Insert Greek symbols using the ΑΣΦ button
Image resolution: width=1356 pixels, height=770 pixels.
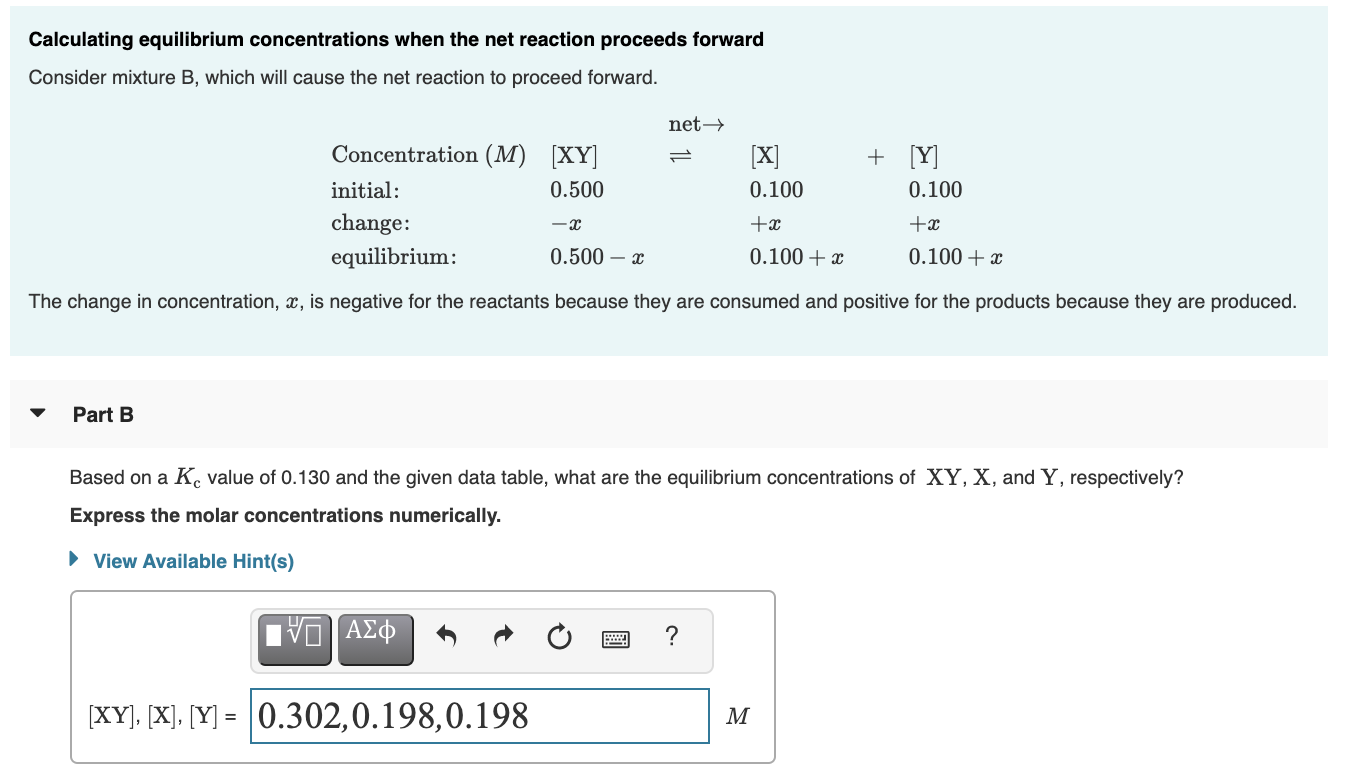pyautogui.click(x=375, y=638)
